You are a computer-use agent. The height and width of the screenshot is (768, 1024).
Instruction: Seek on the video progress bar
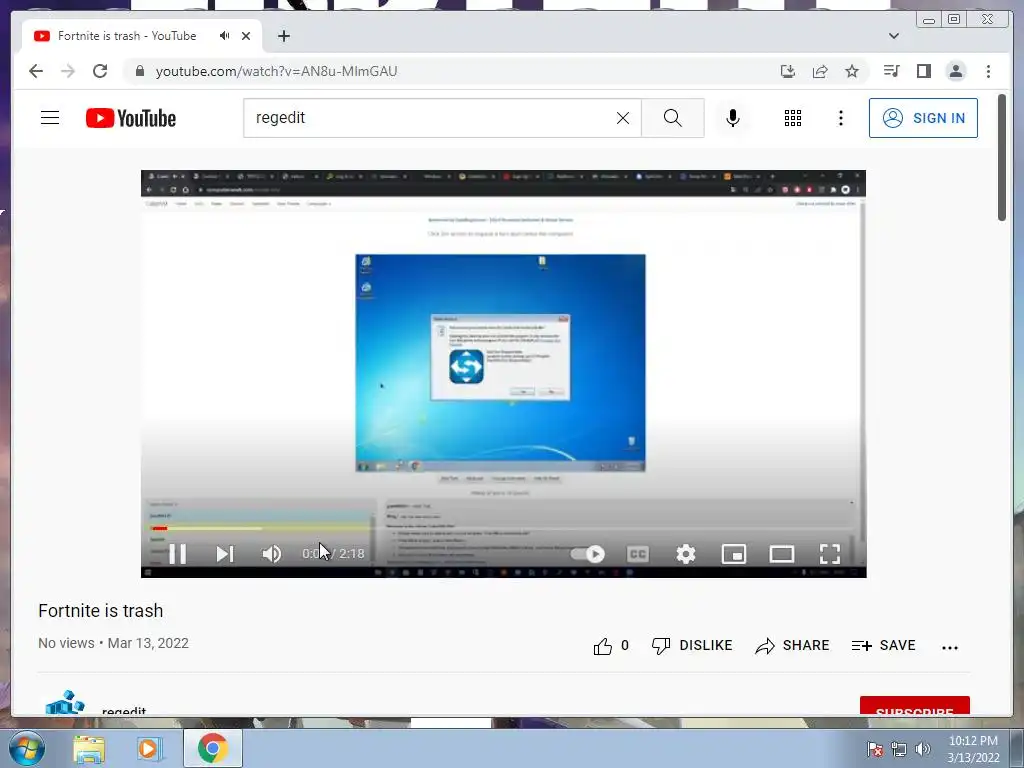pos(504,528)
